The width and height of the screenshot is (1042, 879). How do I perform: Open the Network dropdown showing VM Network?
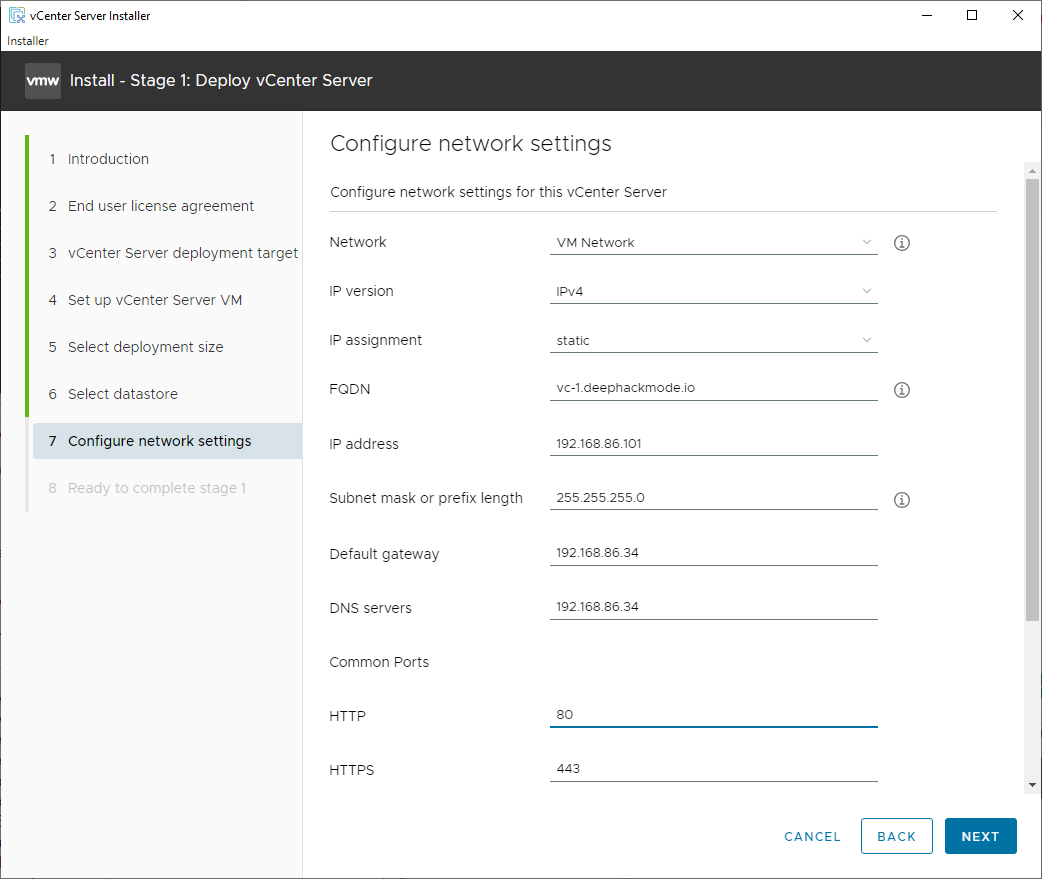coord(713,243)
